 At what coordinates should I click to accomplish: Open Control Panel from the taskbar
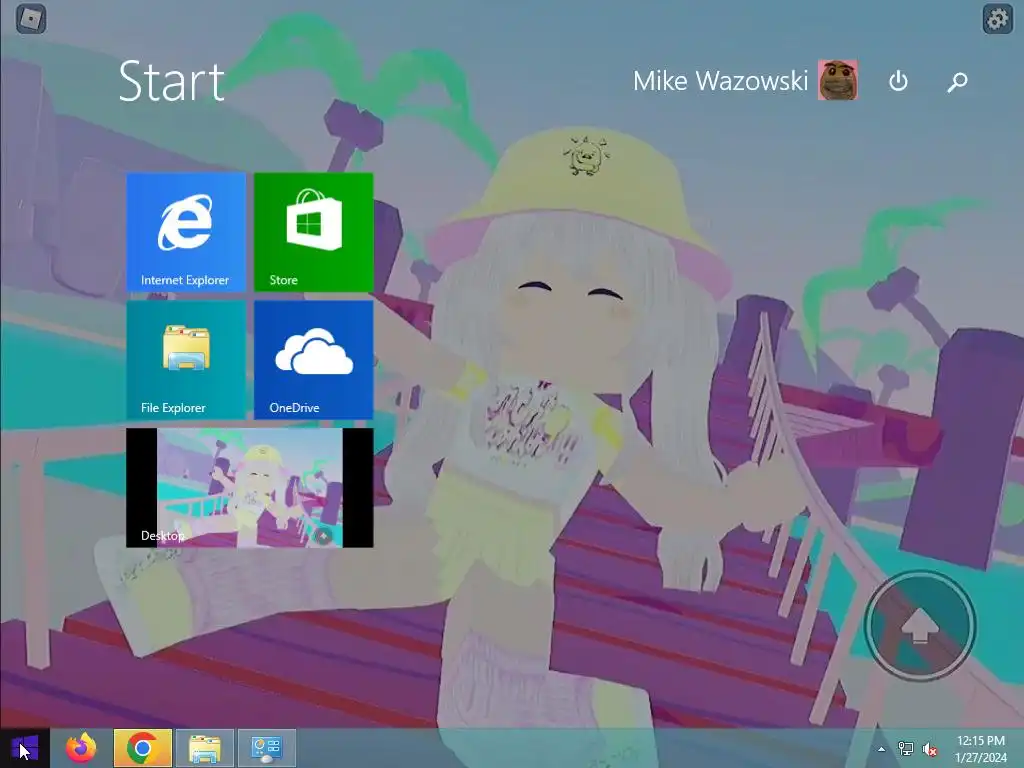click(266, 748)
